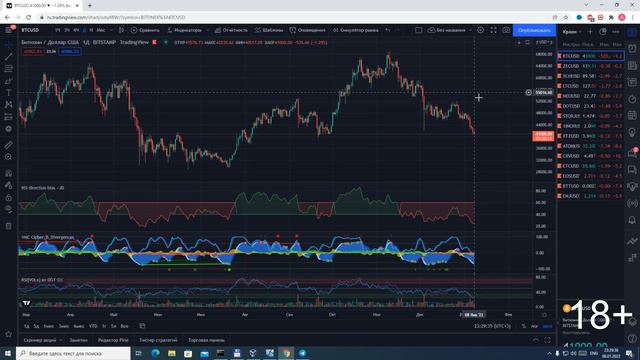Toggle лог logarithmic scale
The image size is (640, 360).
(x=534, y=326)
